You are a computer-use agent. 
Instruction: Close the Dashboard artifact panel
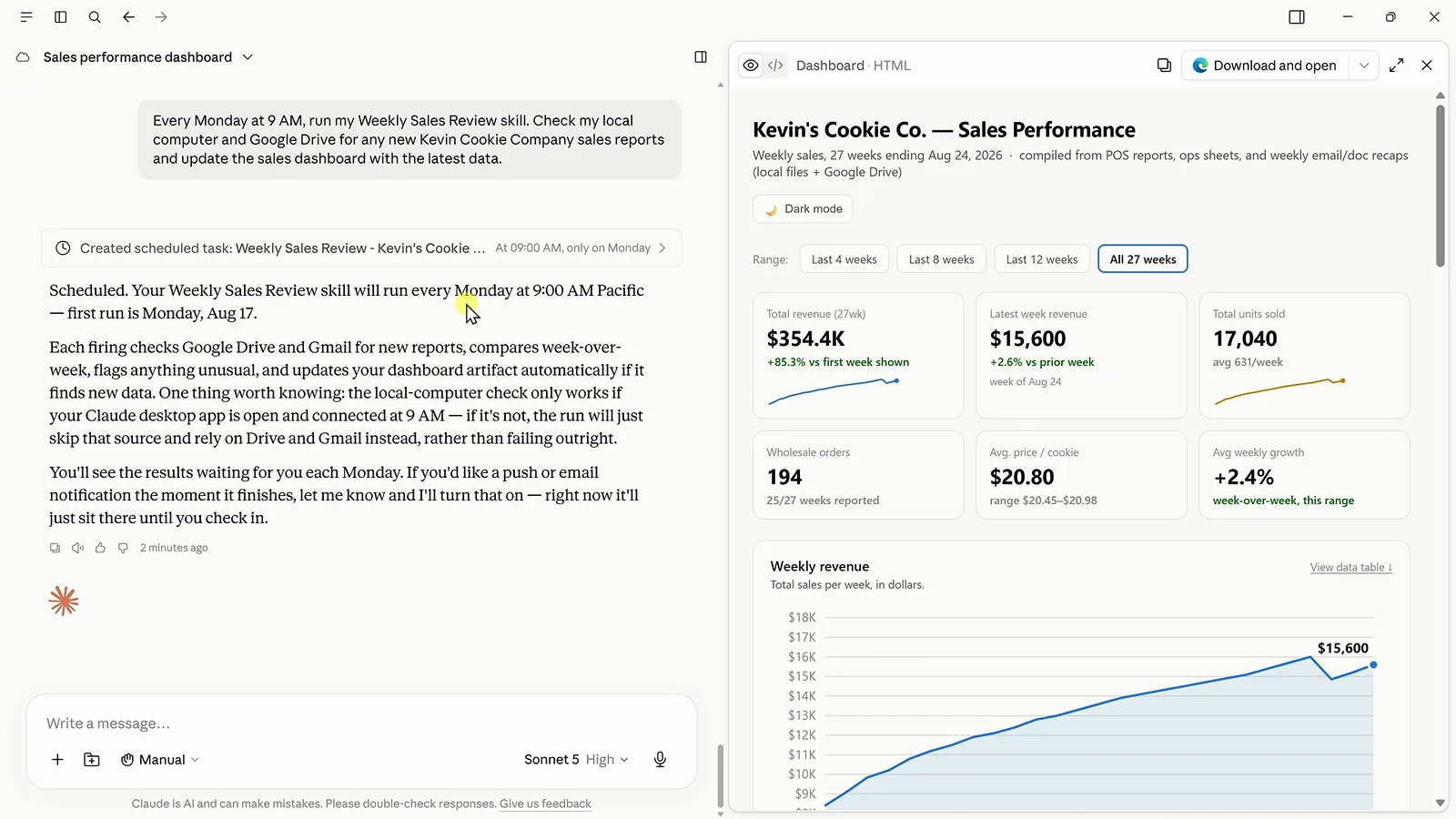click(x=1427, y=66)
